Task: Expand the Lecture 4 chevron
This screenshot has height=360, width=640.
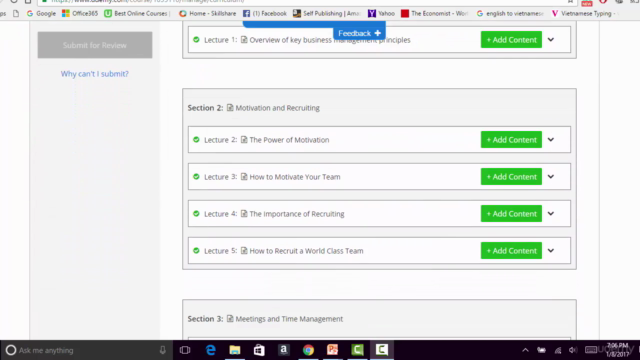Action: (551, 213)
